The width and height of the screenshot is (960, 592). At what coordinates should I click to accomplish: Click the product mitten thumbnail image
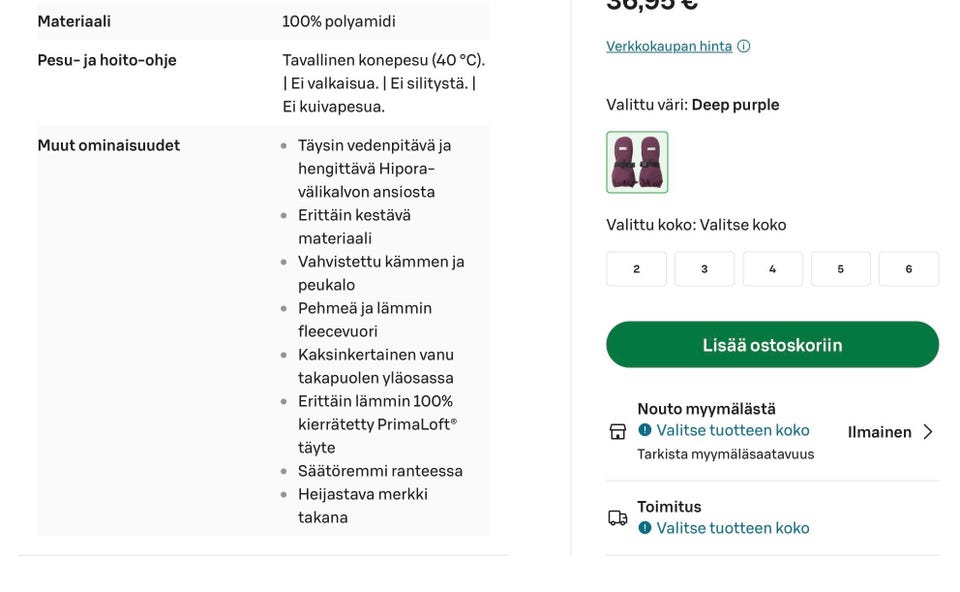(637, 162)
